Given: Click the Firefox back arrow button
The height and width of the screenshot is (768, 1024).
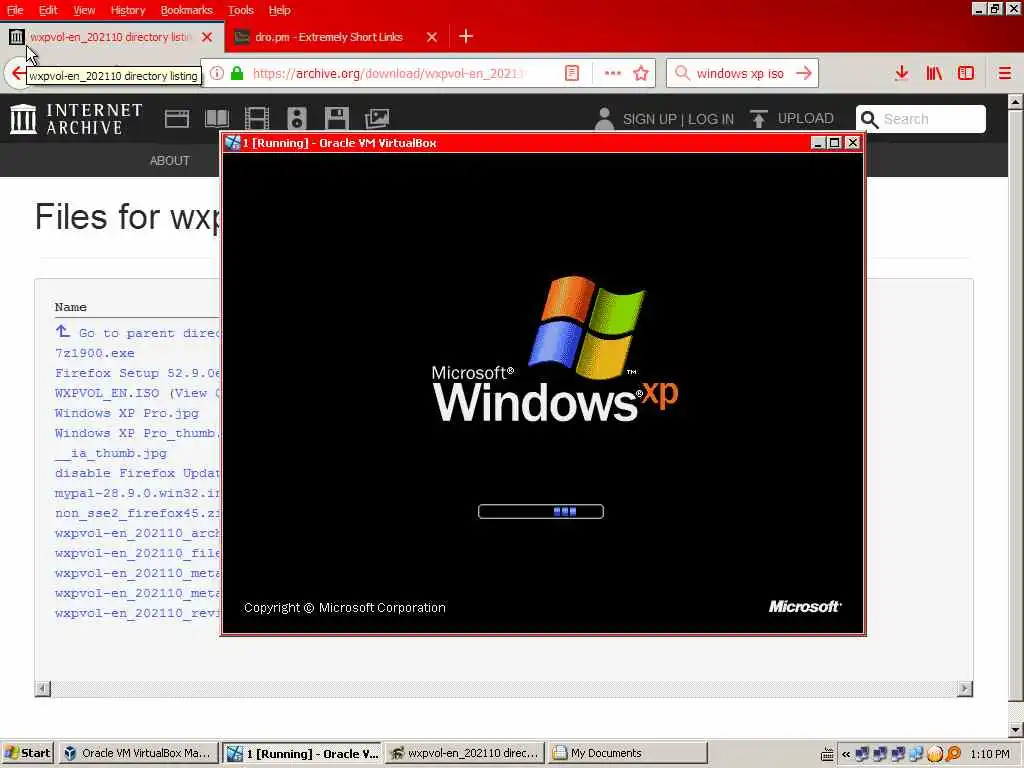Looking at the screenshot, I should click(18, 73).
